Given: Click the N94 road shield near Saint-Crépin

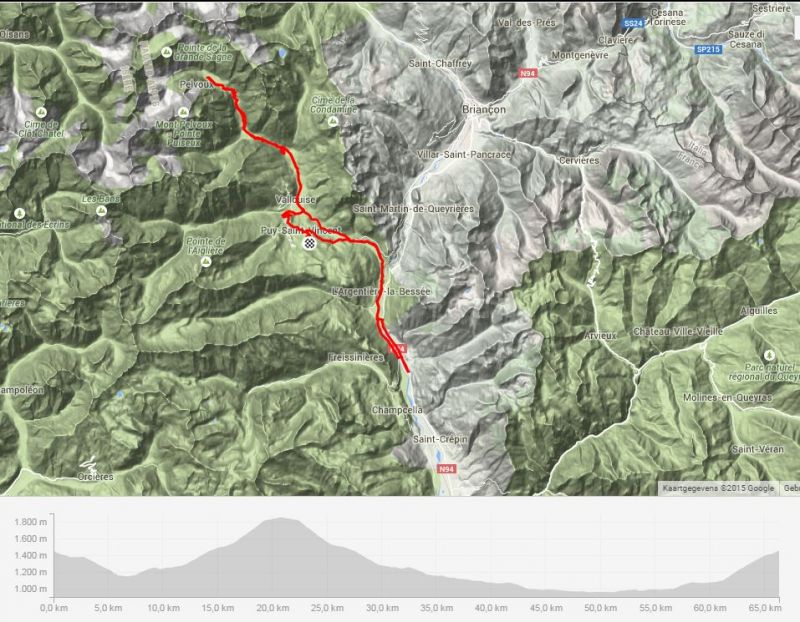Looking at the screenshot, I should (446, 469).
